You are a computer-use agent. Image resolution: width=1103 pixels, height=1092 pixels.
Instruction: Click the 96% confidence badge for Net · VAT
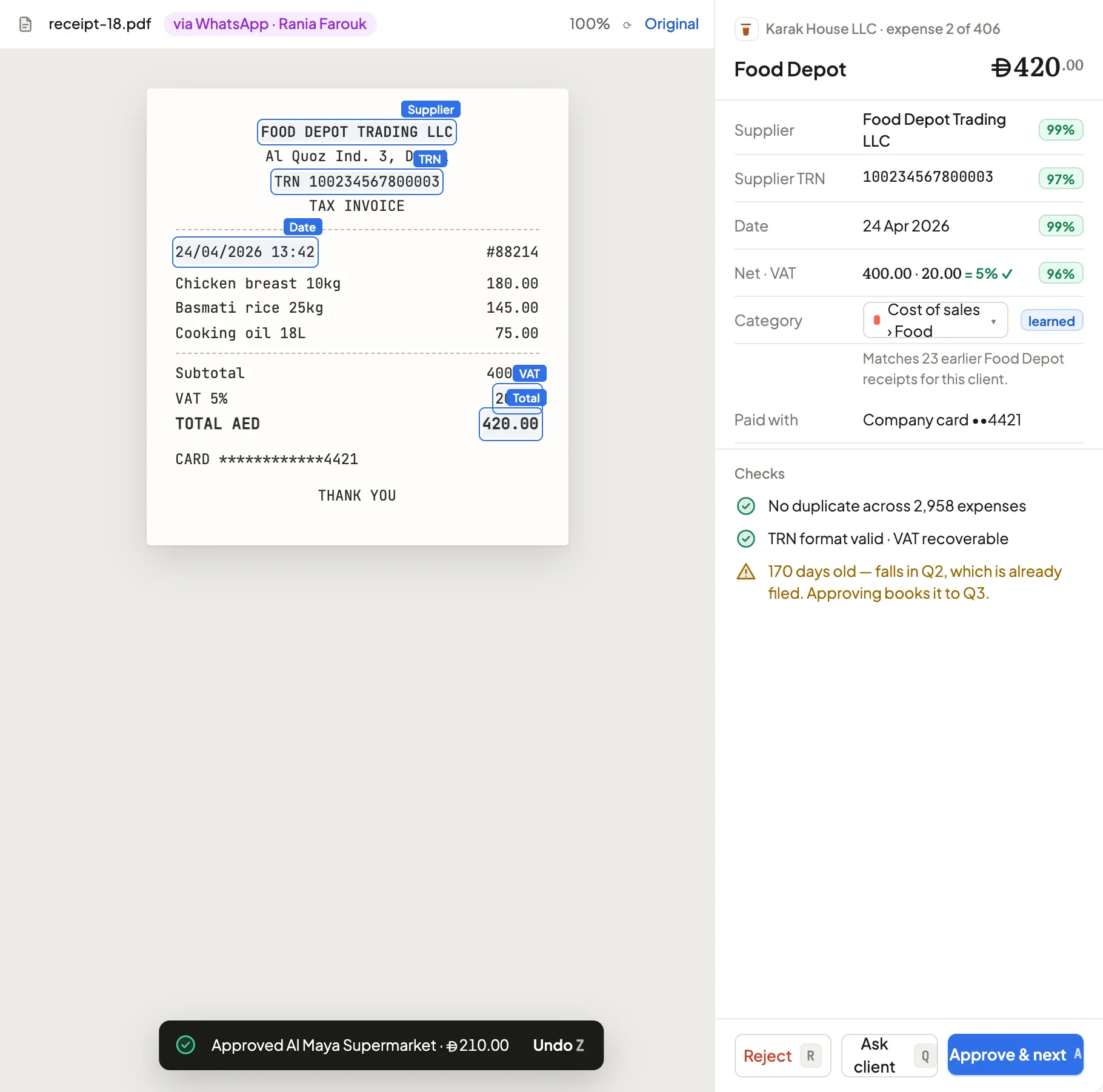tap(1061, 273)
